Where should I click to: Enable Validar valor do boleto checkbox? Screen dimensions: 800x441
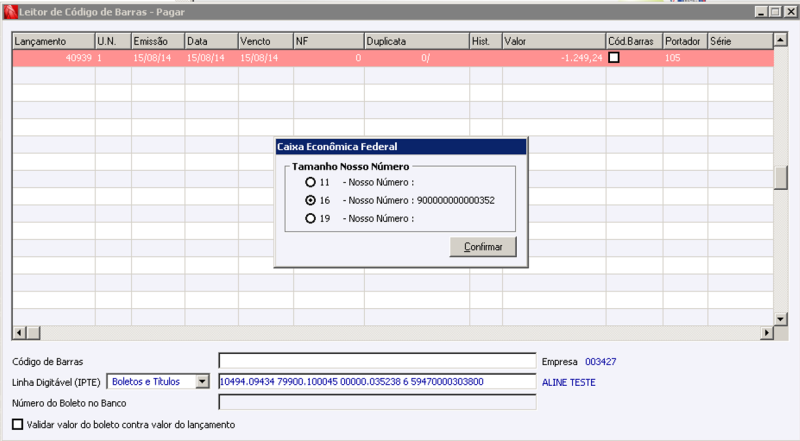tap(18, 424)
